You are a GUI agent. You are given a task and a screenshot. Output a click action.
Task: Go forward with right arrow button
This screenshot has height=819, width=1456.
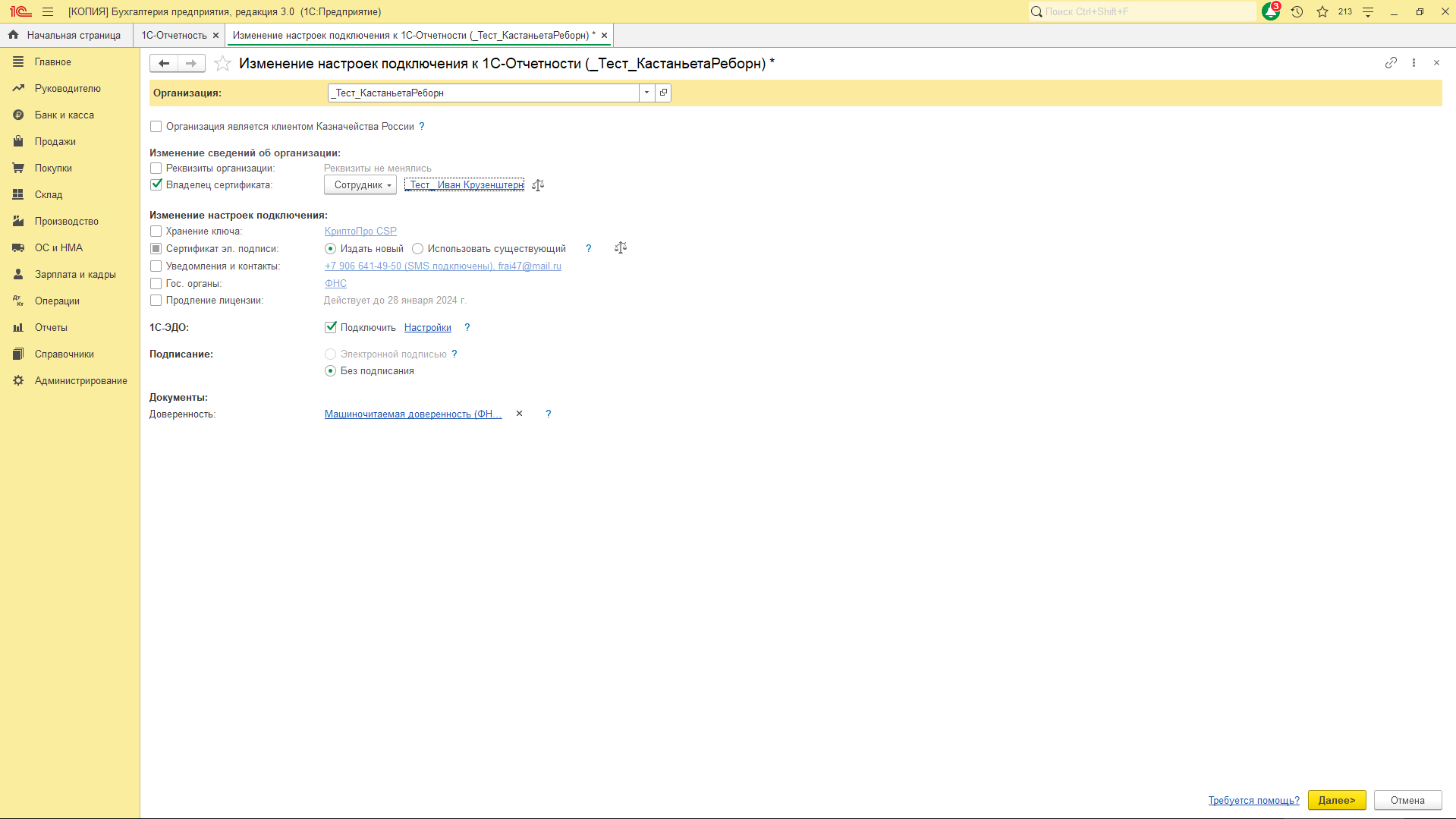tap(191, 63)
